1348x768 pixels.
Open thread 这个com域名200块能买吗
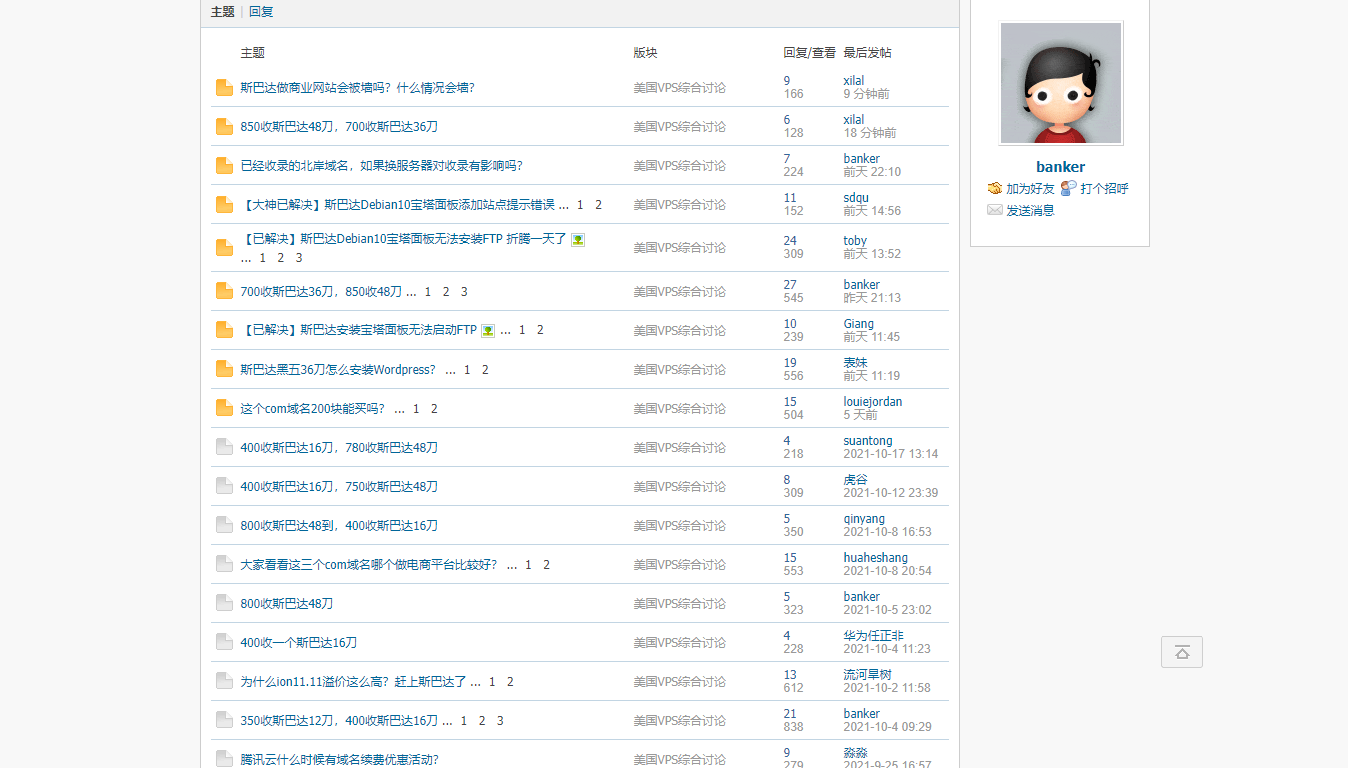[312, 409]
